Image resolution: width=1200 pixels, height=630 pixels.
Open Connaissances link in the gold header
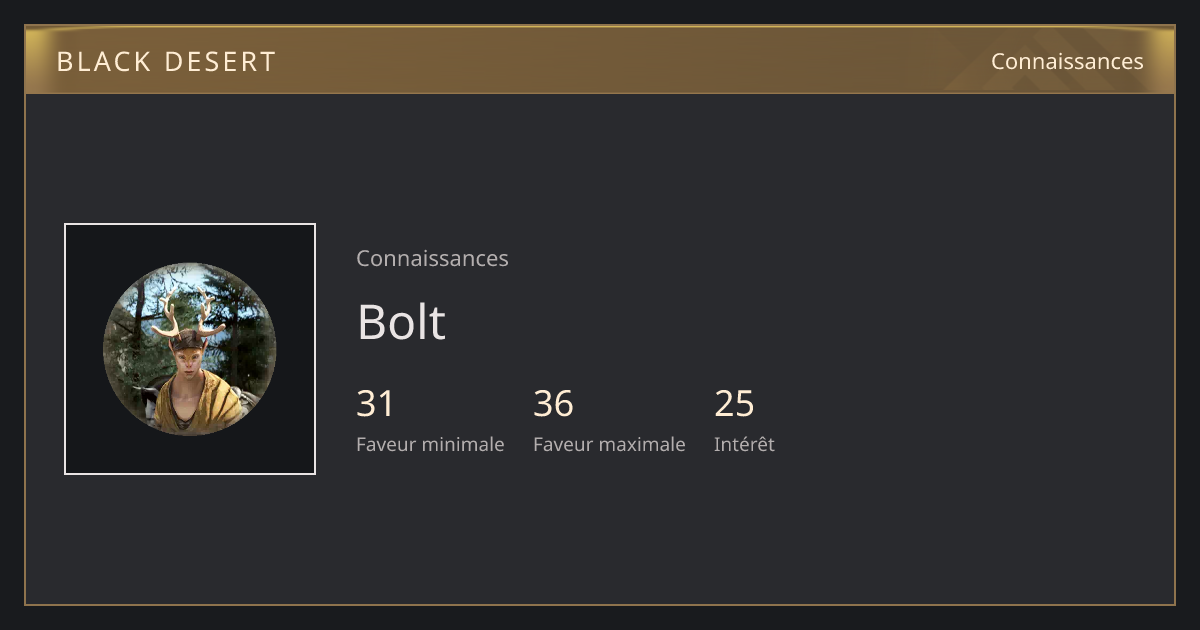click(1067, 61)
